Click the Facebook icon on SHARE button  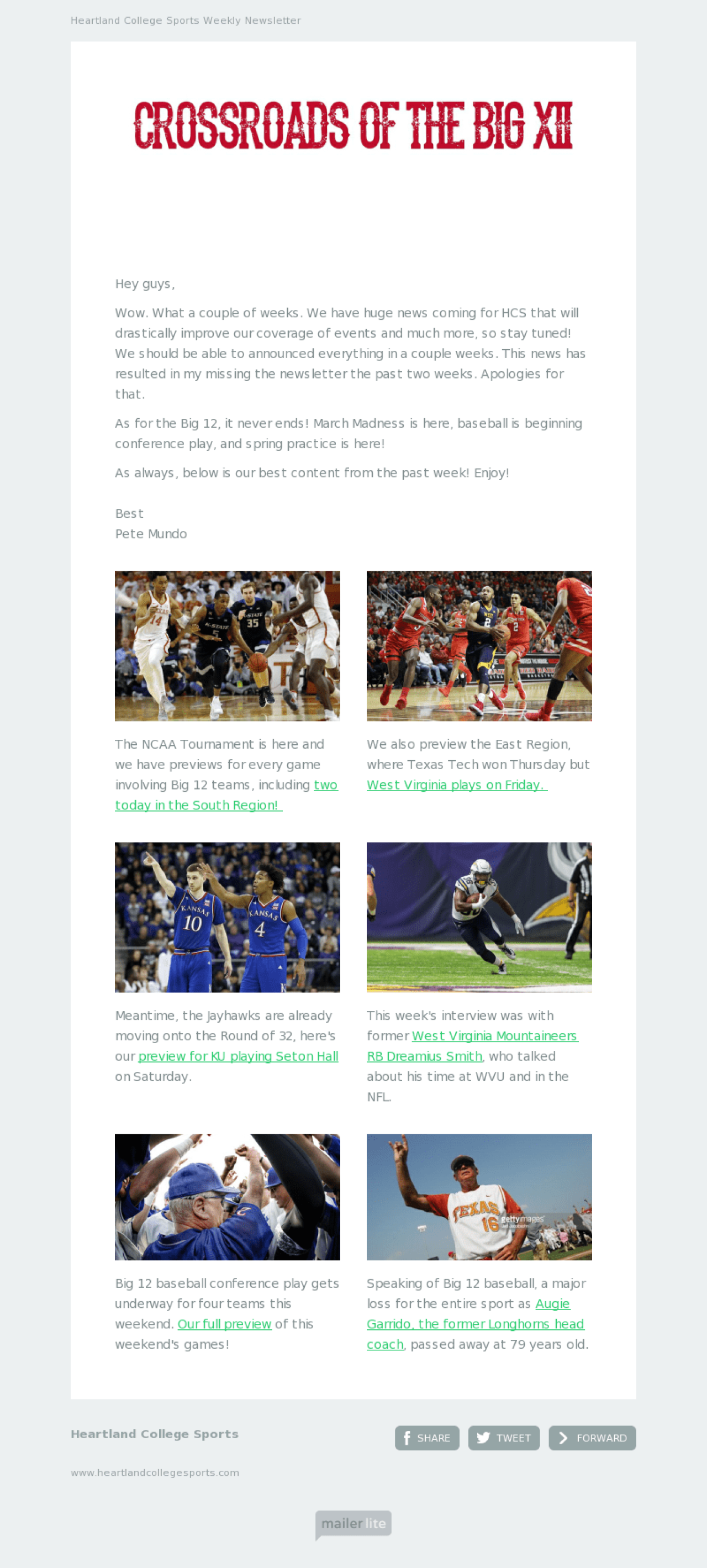pos(407,1438)
